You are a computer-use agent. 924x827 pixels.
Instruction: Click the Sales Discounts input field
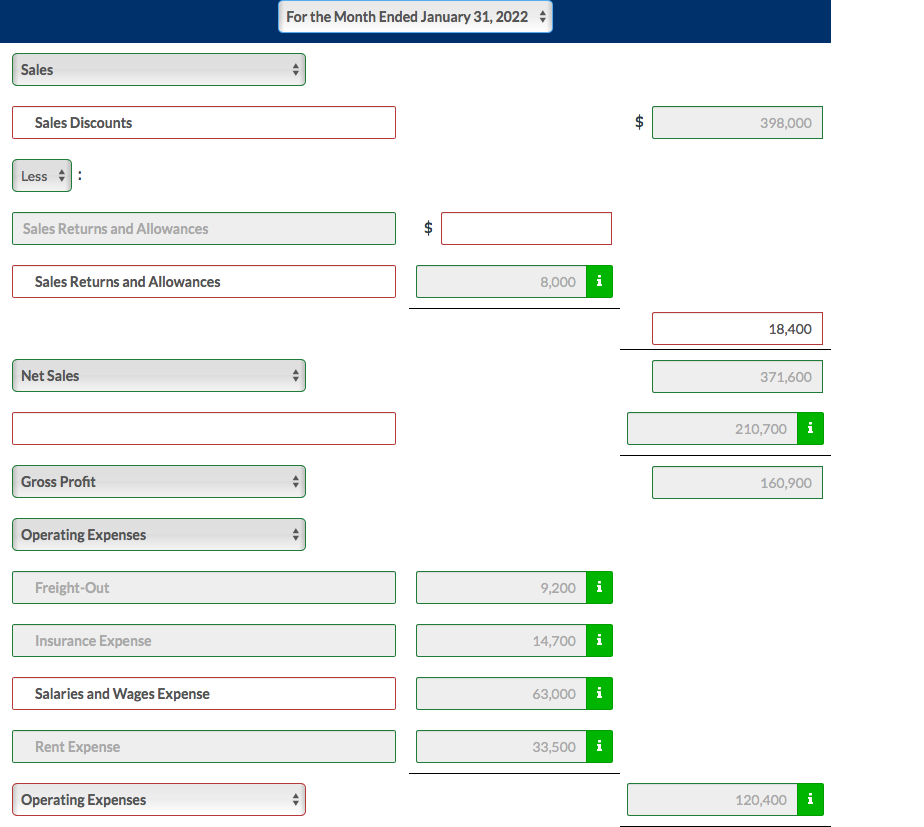(x=204, y=123)
